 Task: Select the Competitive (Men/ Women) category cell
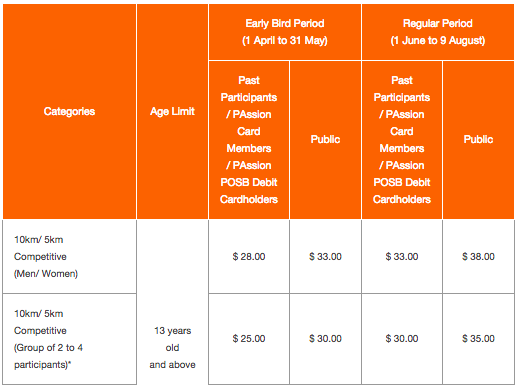point(69,256)
